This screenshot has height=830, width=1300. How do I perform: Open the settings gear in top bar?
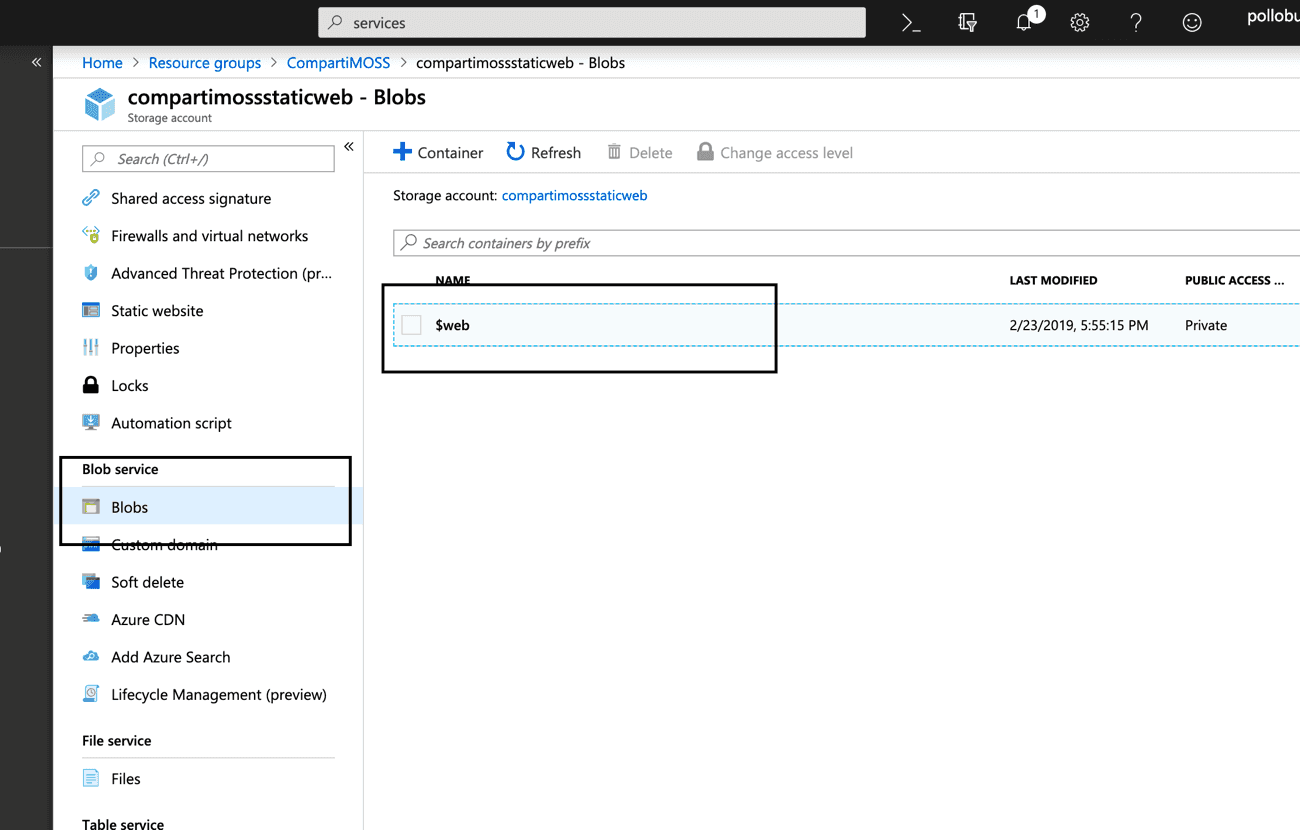click(1080, 23)
